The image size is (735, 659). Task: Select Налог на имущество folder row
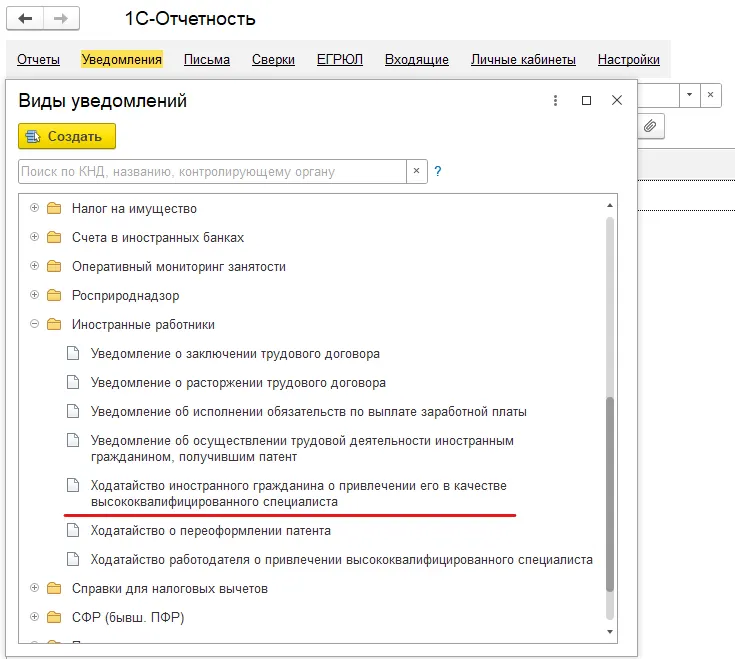tap(312, 208)
